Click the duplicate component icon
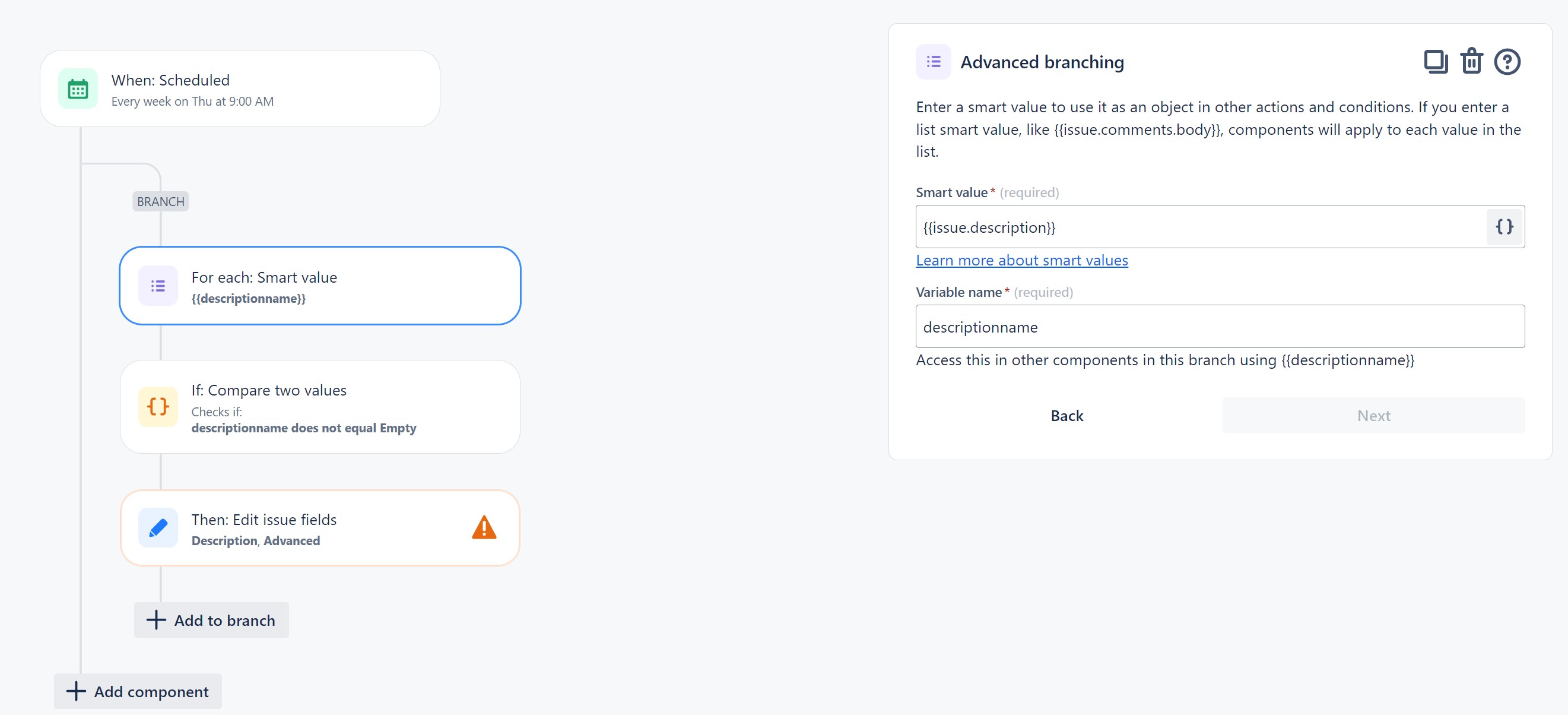 click(1436, 62)
